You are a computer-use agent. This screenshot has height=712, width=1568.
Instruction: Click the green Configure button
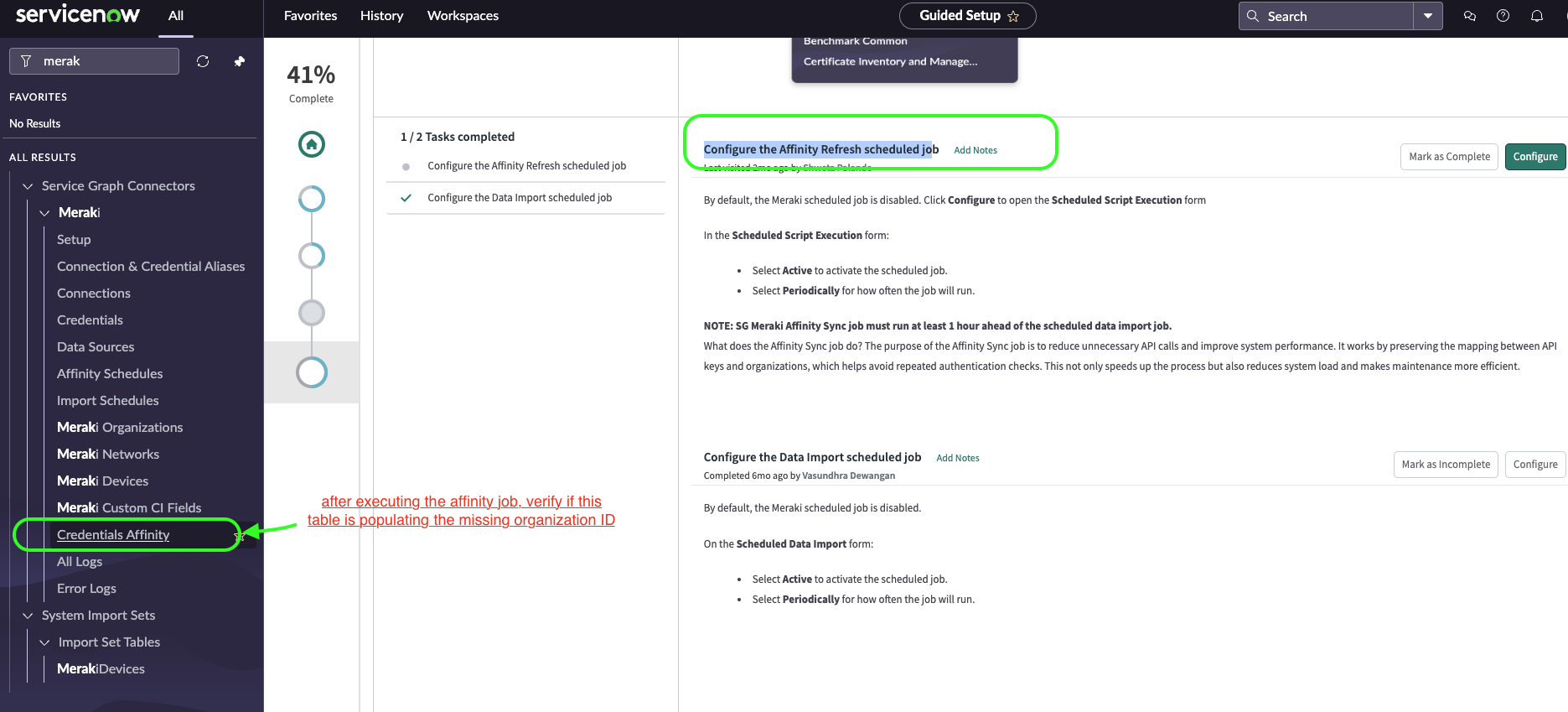pyautogui.click(x=1534, y=157)
